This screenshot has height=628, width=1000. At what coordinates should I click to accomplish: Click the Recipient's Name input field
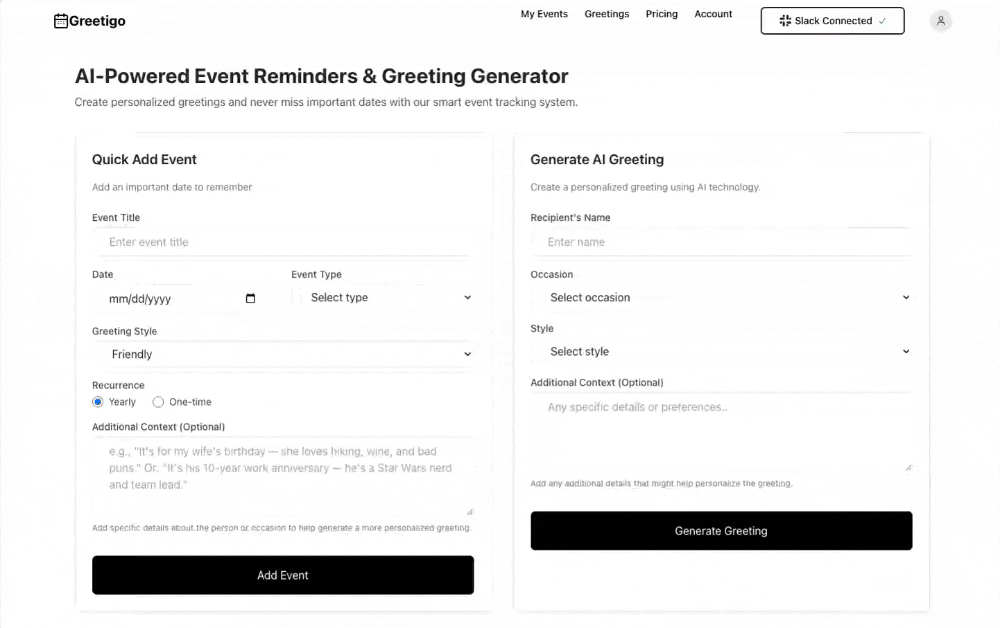click(x=721, y=242)
